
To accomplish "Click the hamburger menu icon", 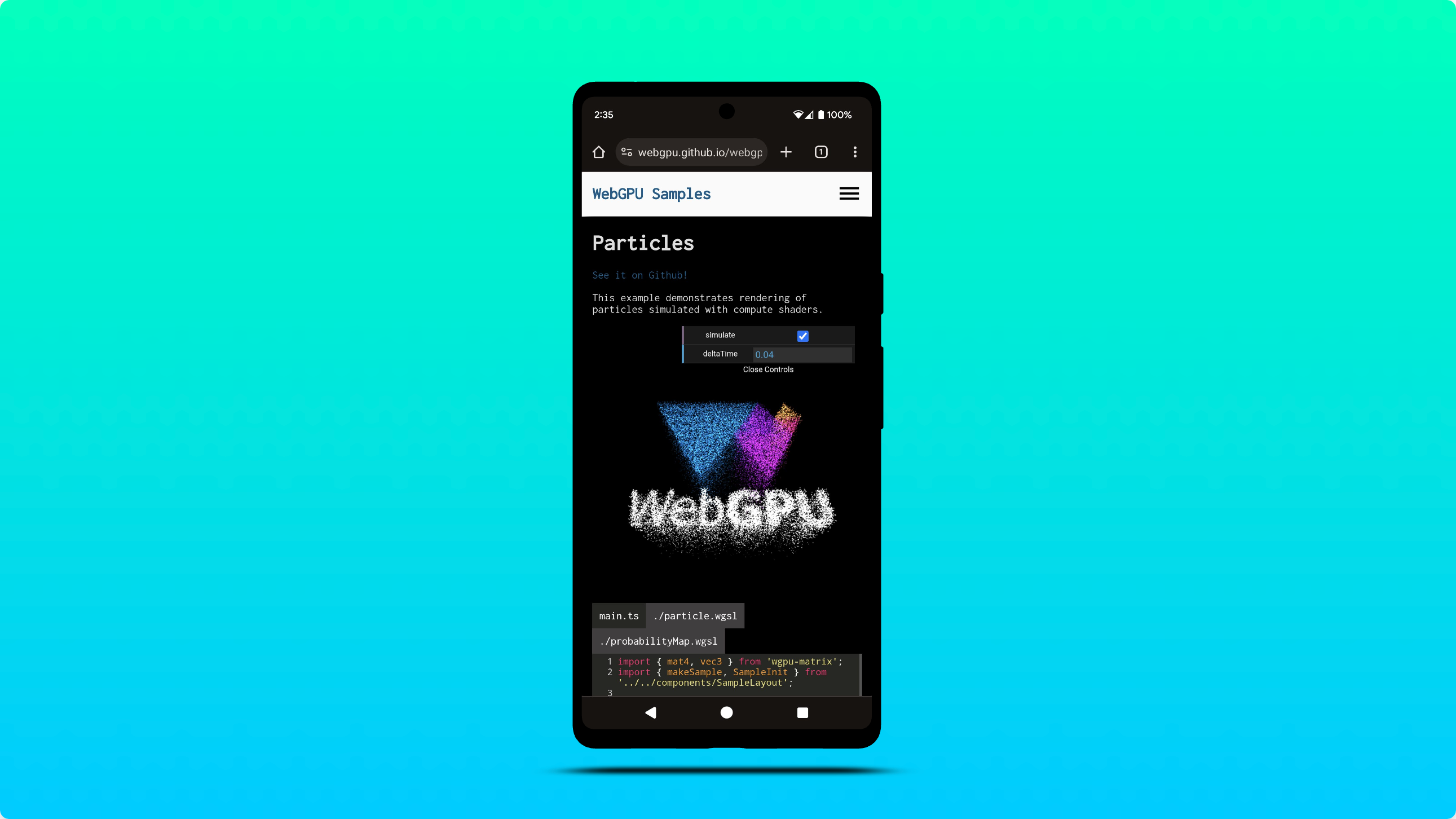I will coord(848,193).
